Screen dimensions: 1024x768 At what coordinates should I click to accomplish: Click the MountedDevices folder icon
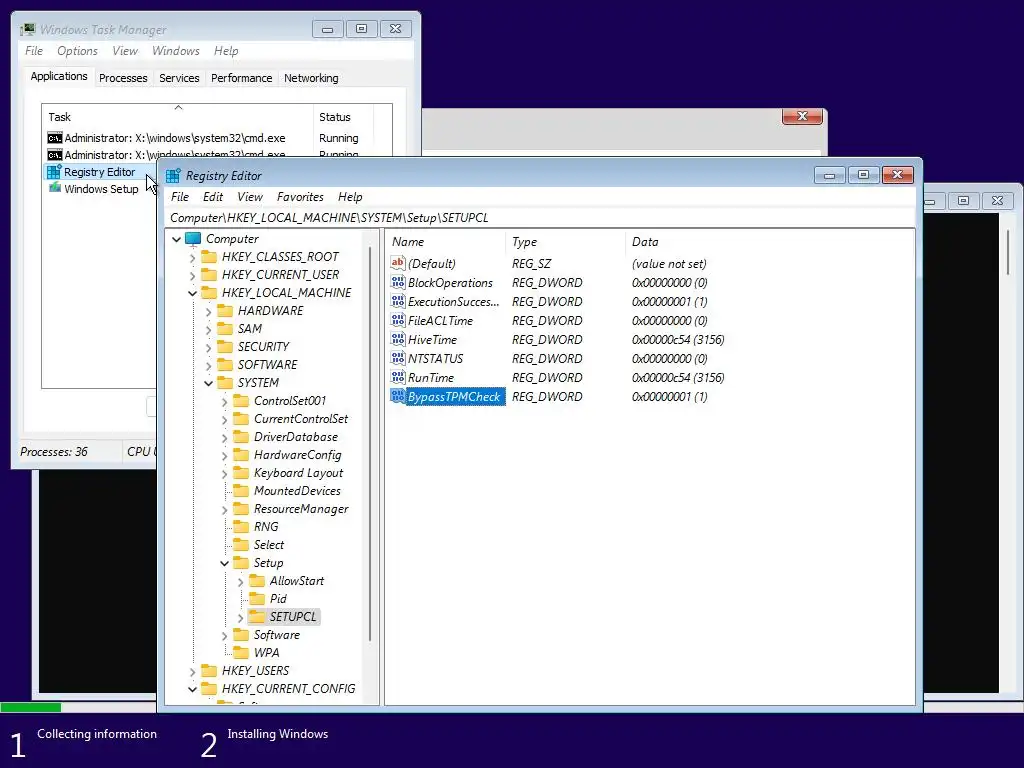pyautogui.click(x=241, y=490)
